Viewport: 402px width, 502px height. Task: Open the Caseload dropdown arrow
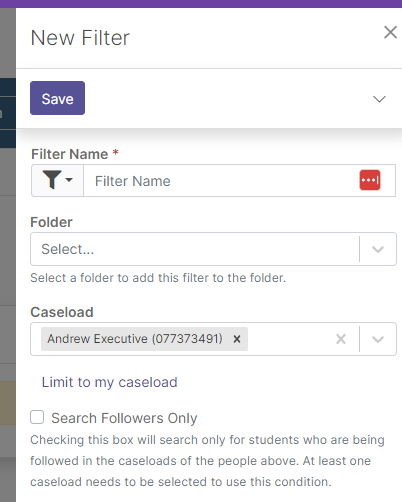pyautogui.click(x=378, y=339)
